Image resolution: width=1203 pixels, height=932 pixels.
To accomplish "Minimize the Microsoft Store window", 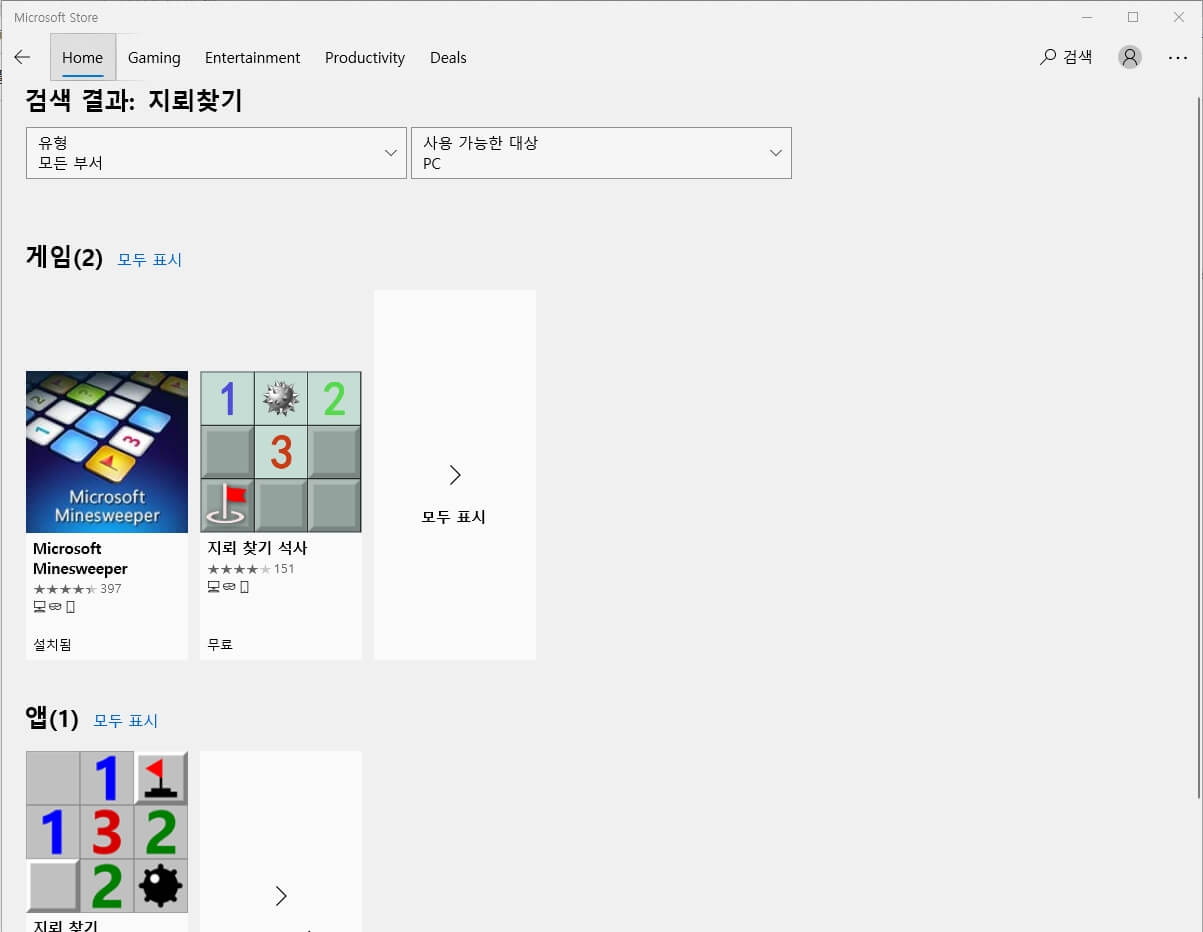I will coord(1087,17).
